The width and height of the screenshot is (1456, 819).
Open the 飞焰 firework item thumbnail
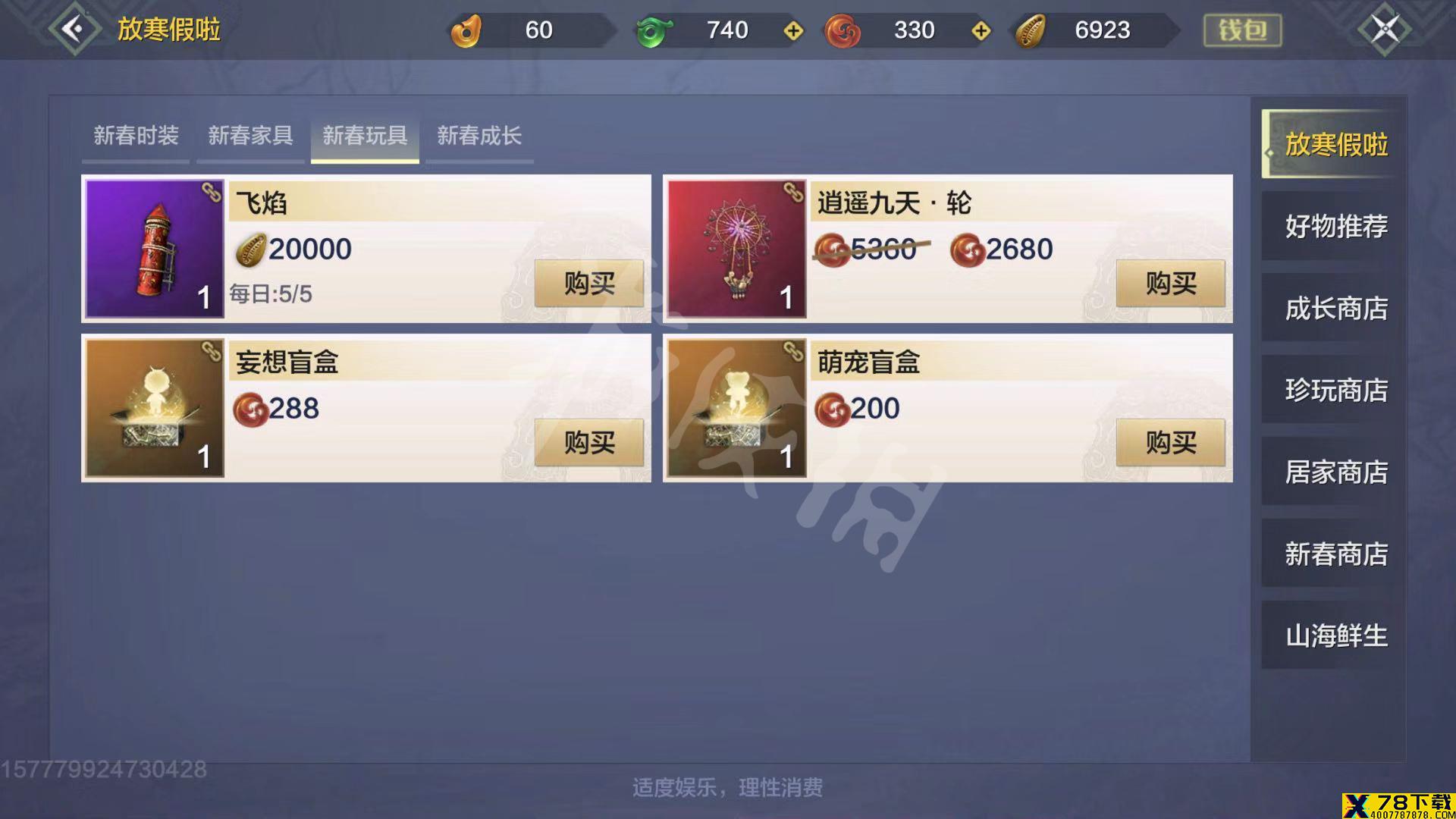click(154, 249)
